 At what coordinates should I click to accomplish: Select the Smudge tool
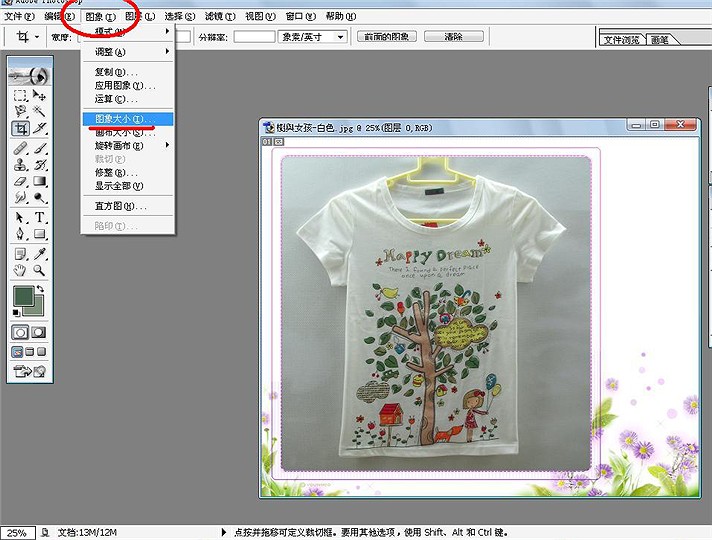20,198
